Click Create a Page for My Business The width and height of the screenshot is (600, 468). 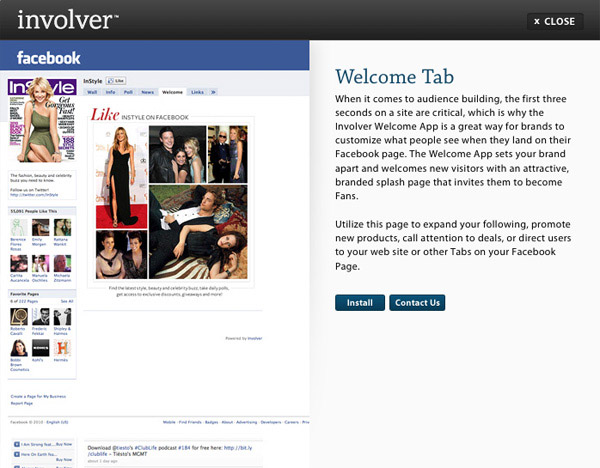[x=38, y=396]
